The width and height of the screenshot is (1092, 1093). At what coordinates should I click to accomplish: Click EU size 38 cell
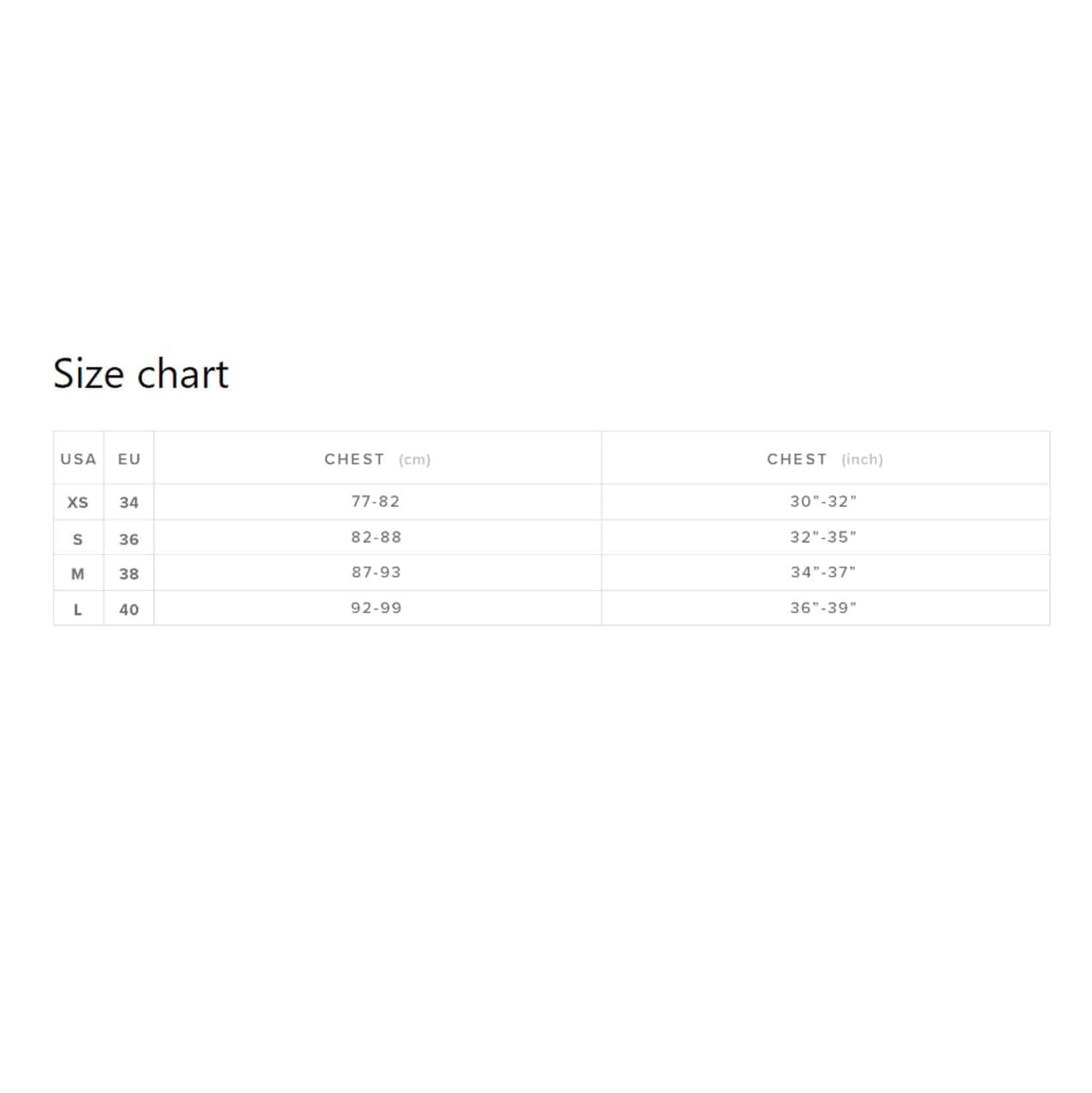(x=129, y=574)
